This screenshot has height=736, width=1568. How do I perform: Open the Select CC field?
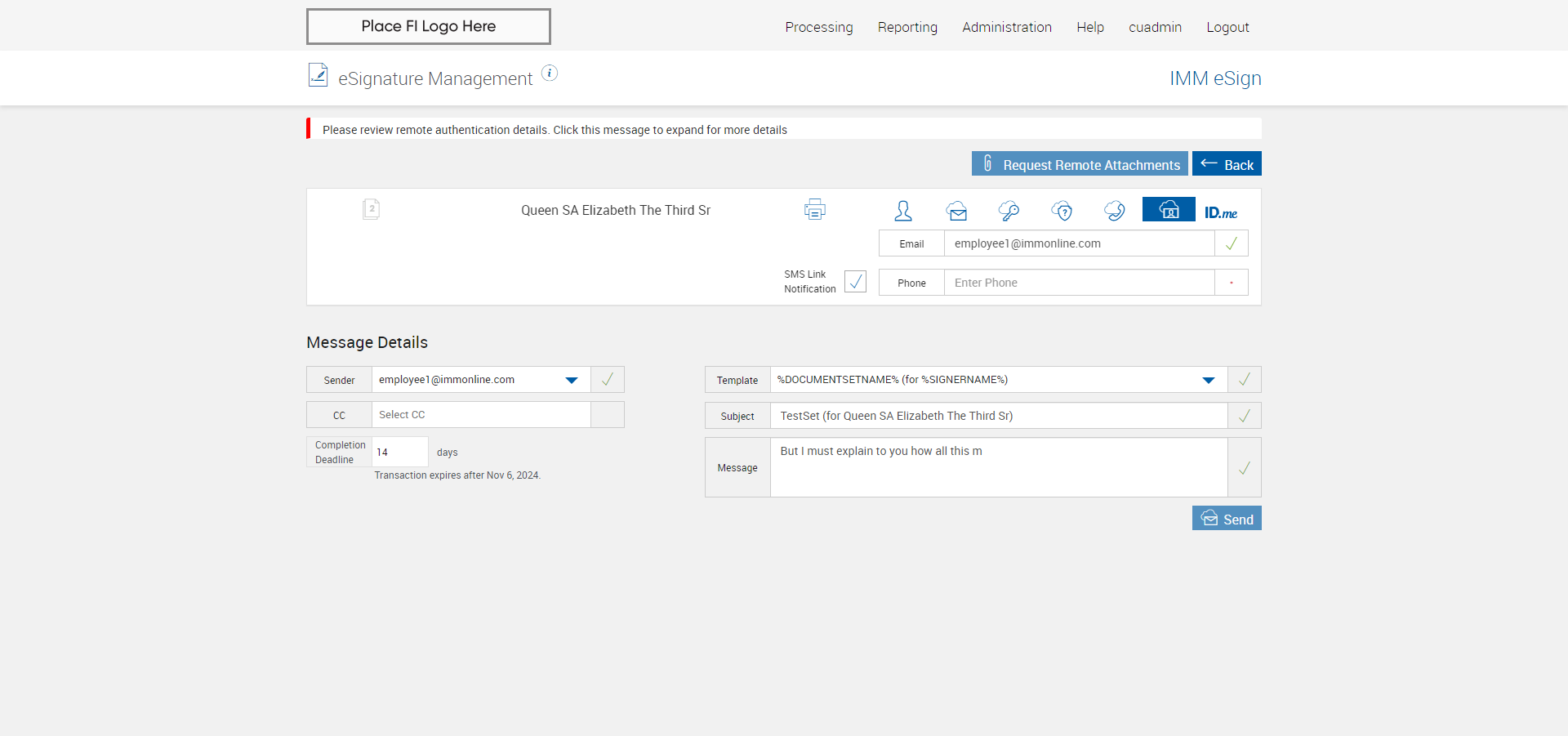480,415
